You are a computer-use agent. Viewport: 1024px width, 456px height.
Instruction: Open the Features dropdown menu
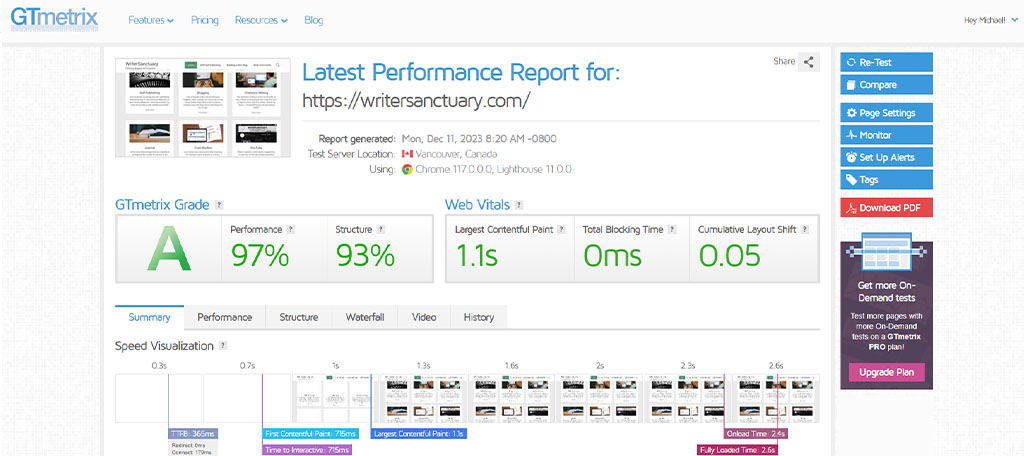point(151,20)
